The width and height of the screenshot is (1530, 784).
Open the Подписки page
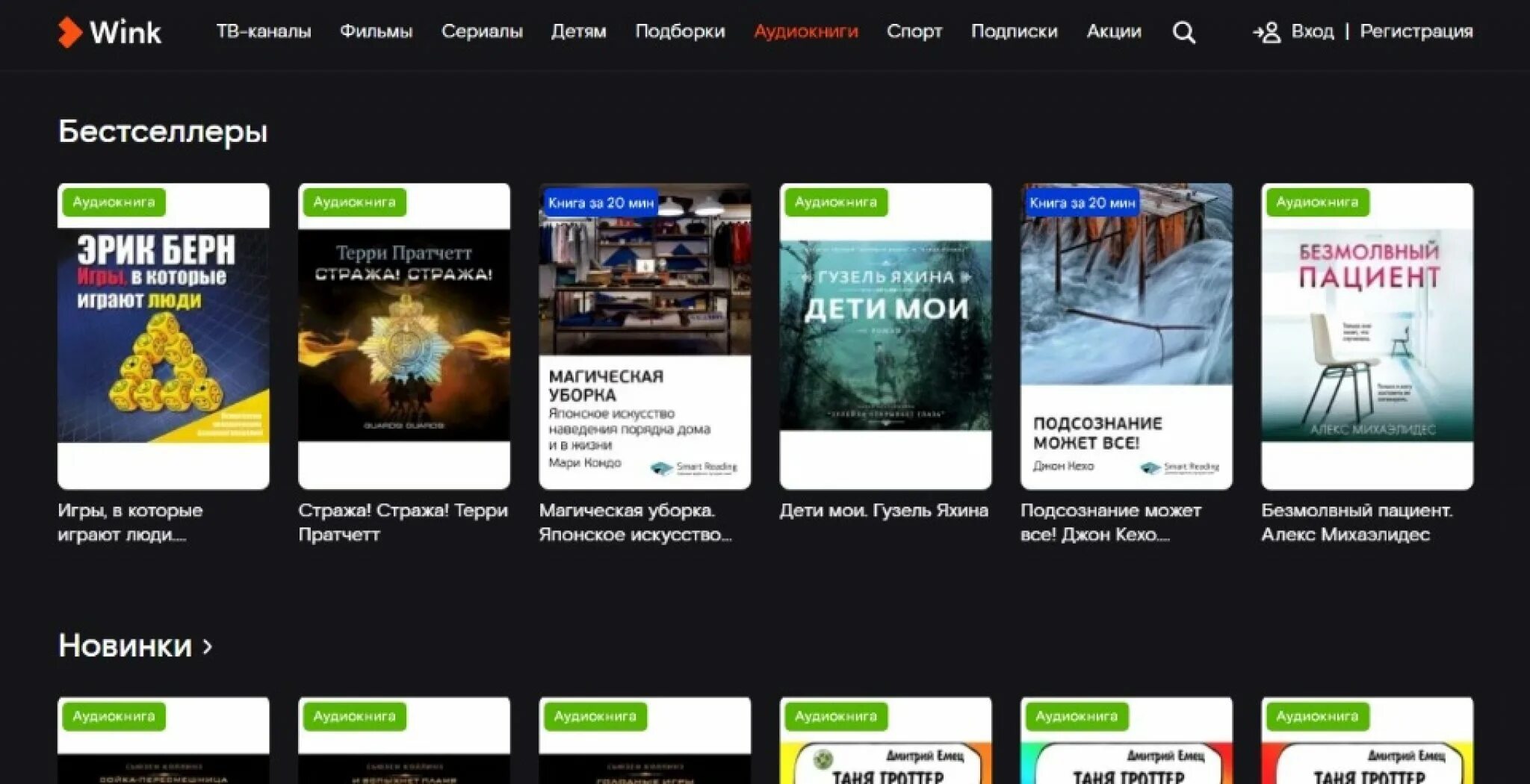point(1014,31)
